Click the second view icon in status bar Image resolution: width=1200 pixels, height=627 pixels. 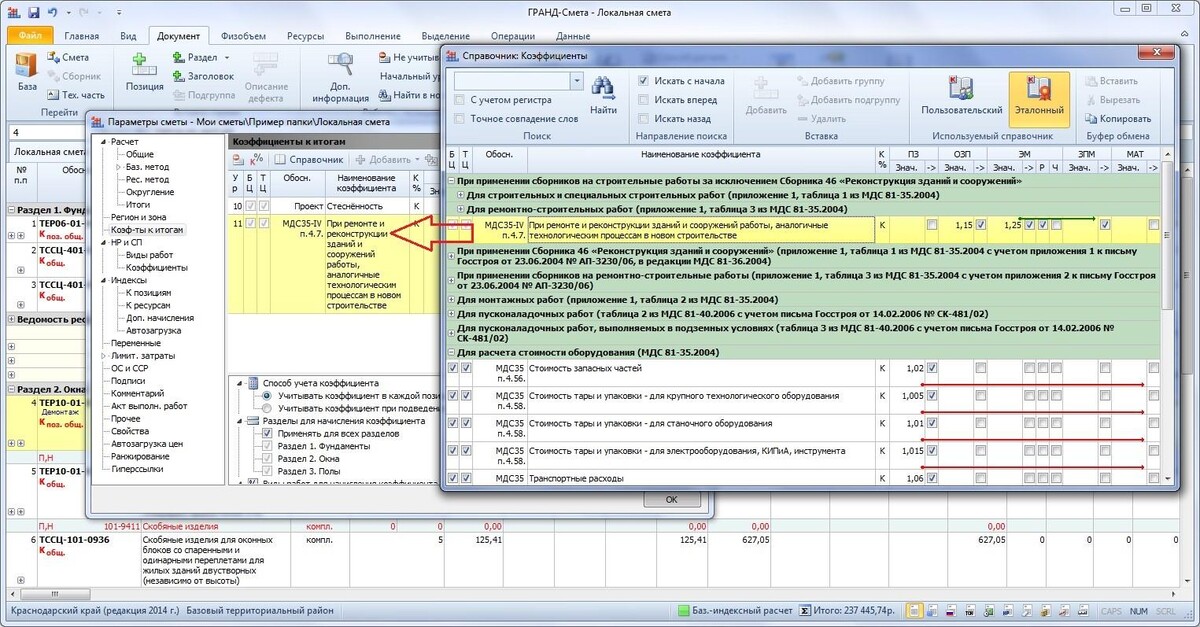[932, 610]
